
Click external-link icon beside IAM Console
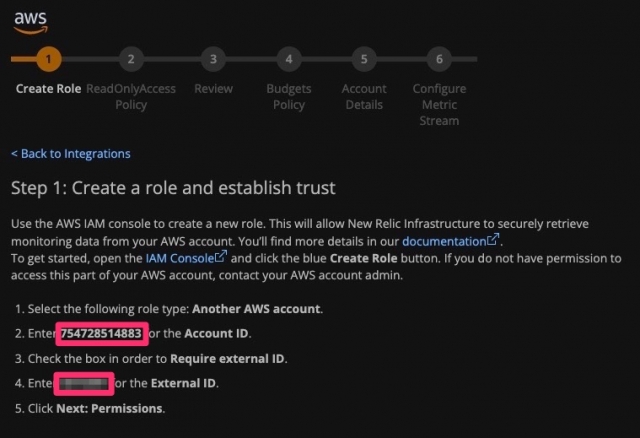point(221,256)
